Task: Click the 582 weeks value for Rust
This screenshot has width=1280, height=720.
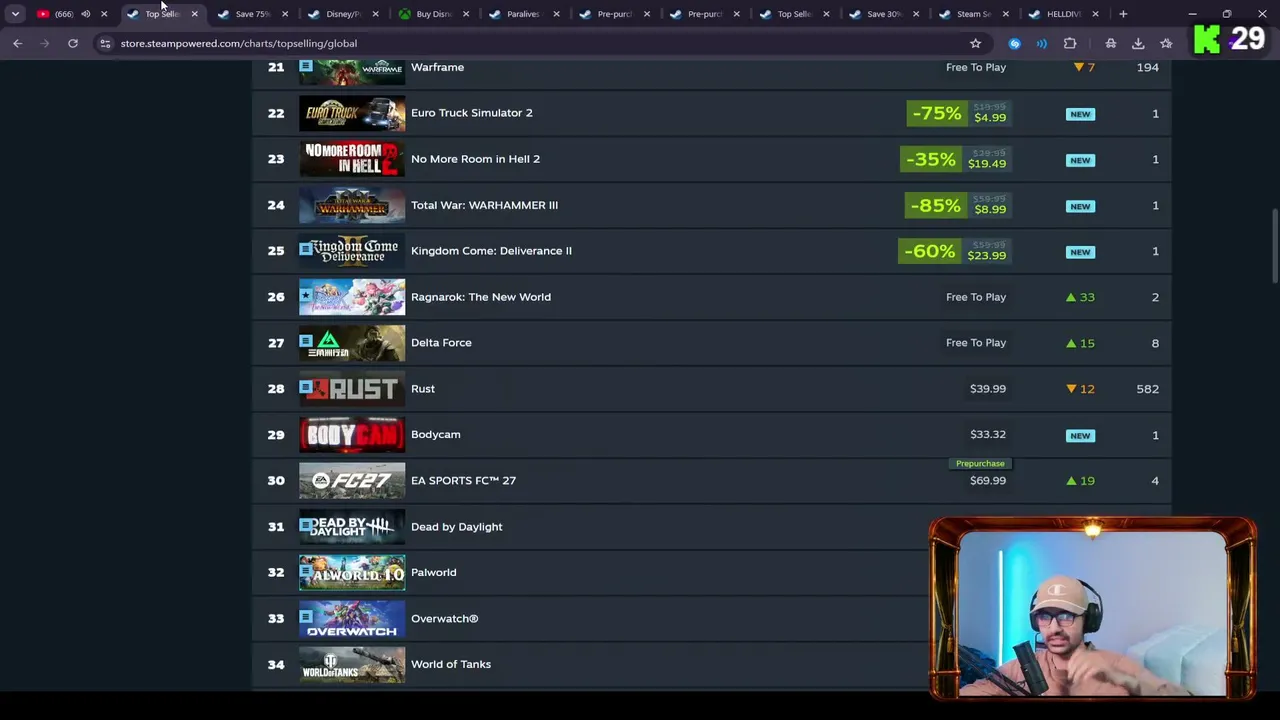Action: (x=1147, y=389)
